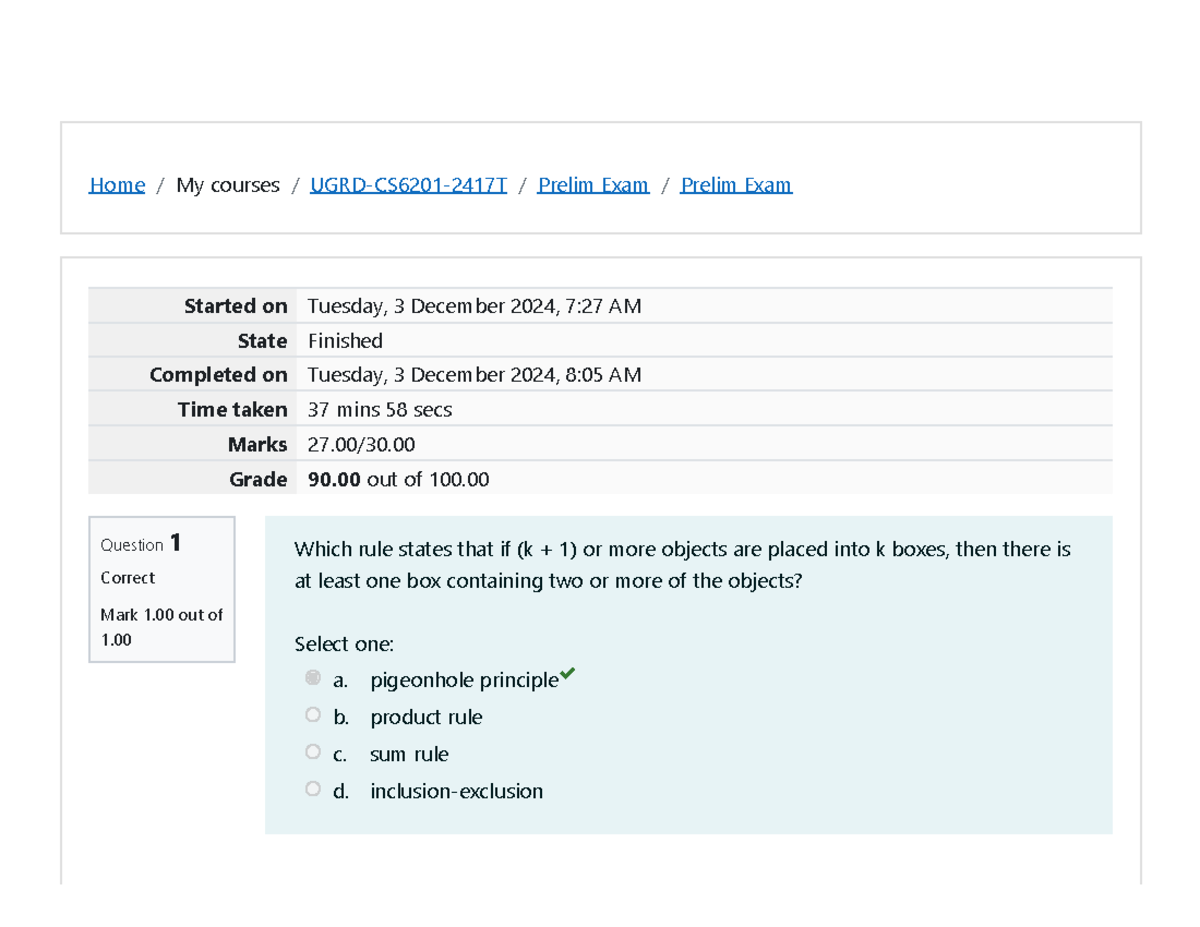Click the pigeonhole principle answer text
Screen dimensions: 1200x927
[464, 681]
